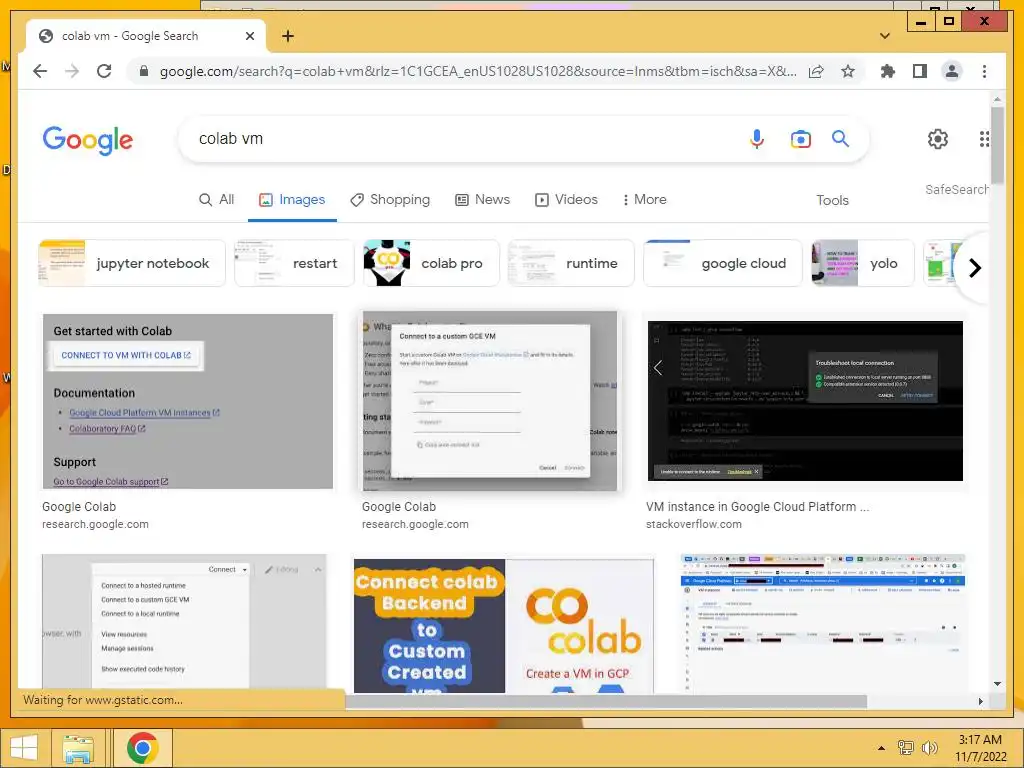The image size is (1024, 768).
Task: Filter by the 'restart' chip
Action: click(294, 263)
